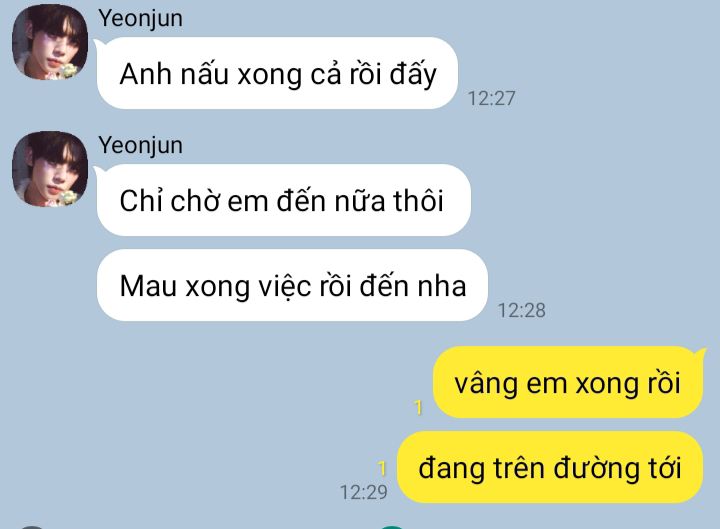The height and width of the screenshot is (529, 720).
Task: Tap unread count '1' beside 'vâng em xong rồi'
Action: 418,407
